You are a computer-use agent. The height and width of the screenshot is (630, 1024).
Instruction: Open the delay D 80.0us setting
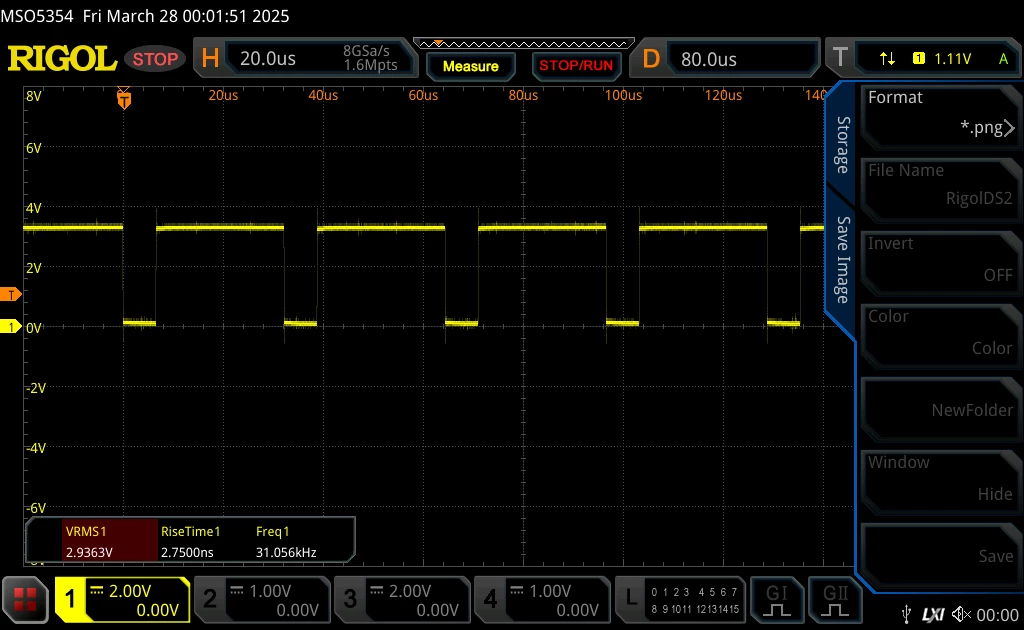pos(741,59)
